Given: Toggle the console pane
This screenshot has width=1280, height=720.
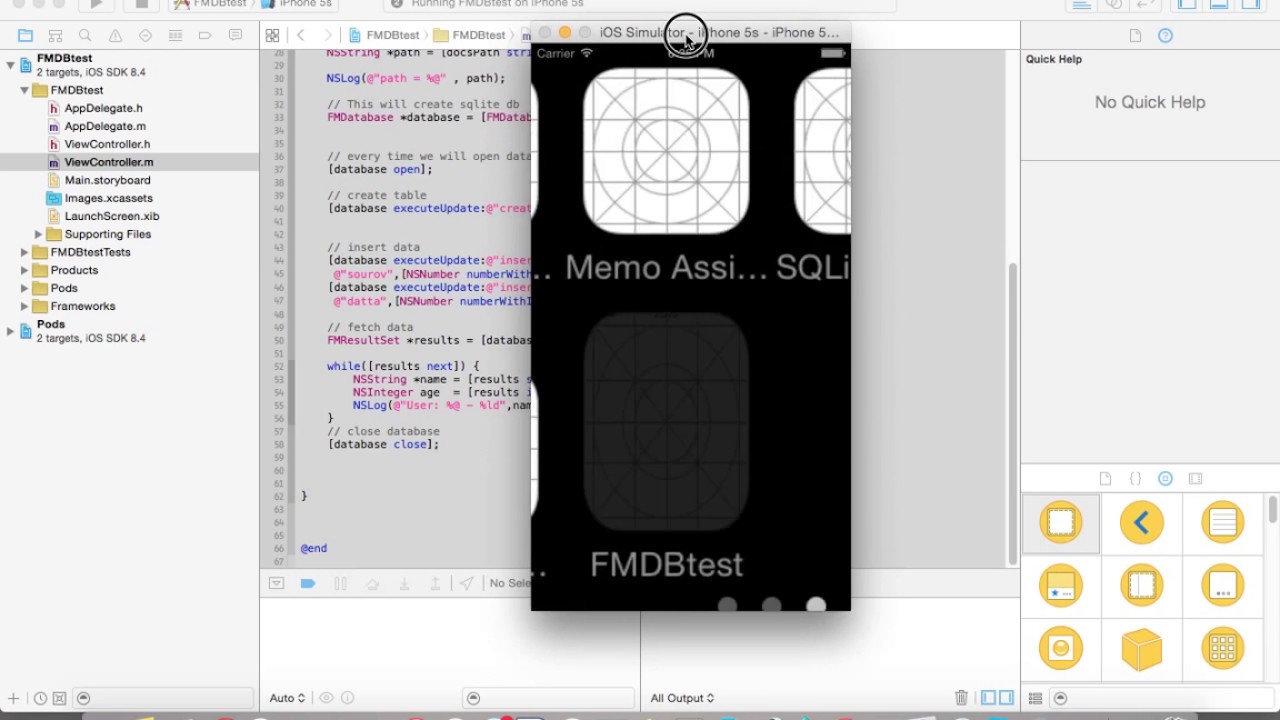Looking at the screenshot, I should [x=1006, y=698].
